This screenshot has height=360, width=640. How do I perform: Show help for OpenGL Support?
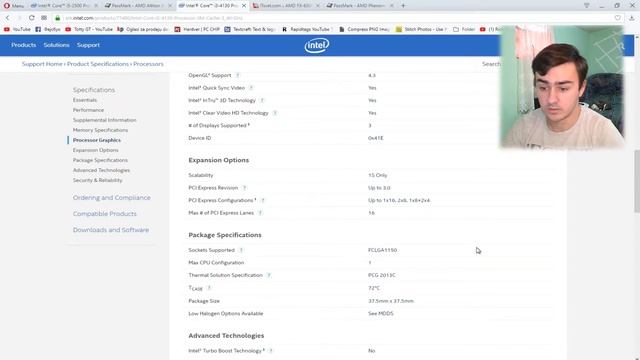(x=238, y=75)
